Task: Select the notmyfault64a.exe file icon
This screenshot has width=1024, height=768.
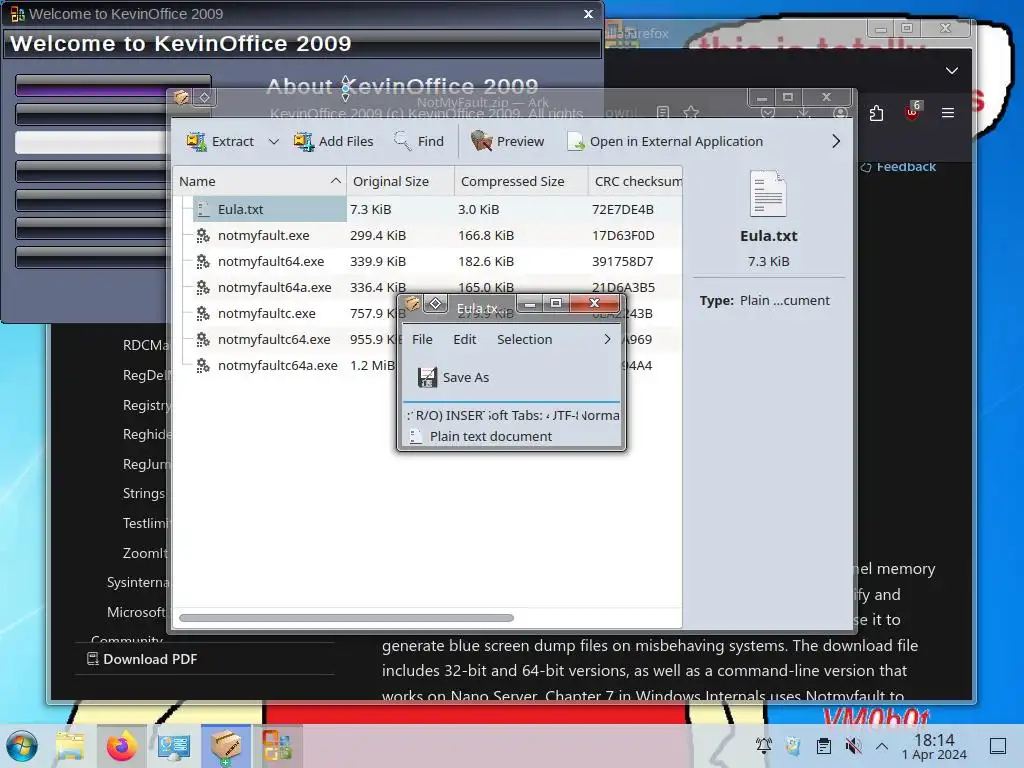Action: coord(203,288)
